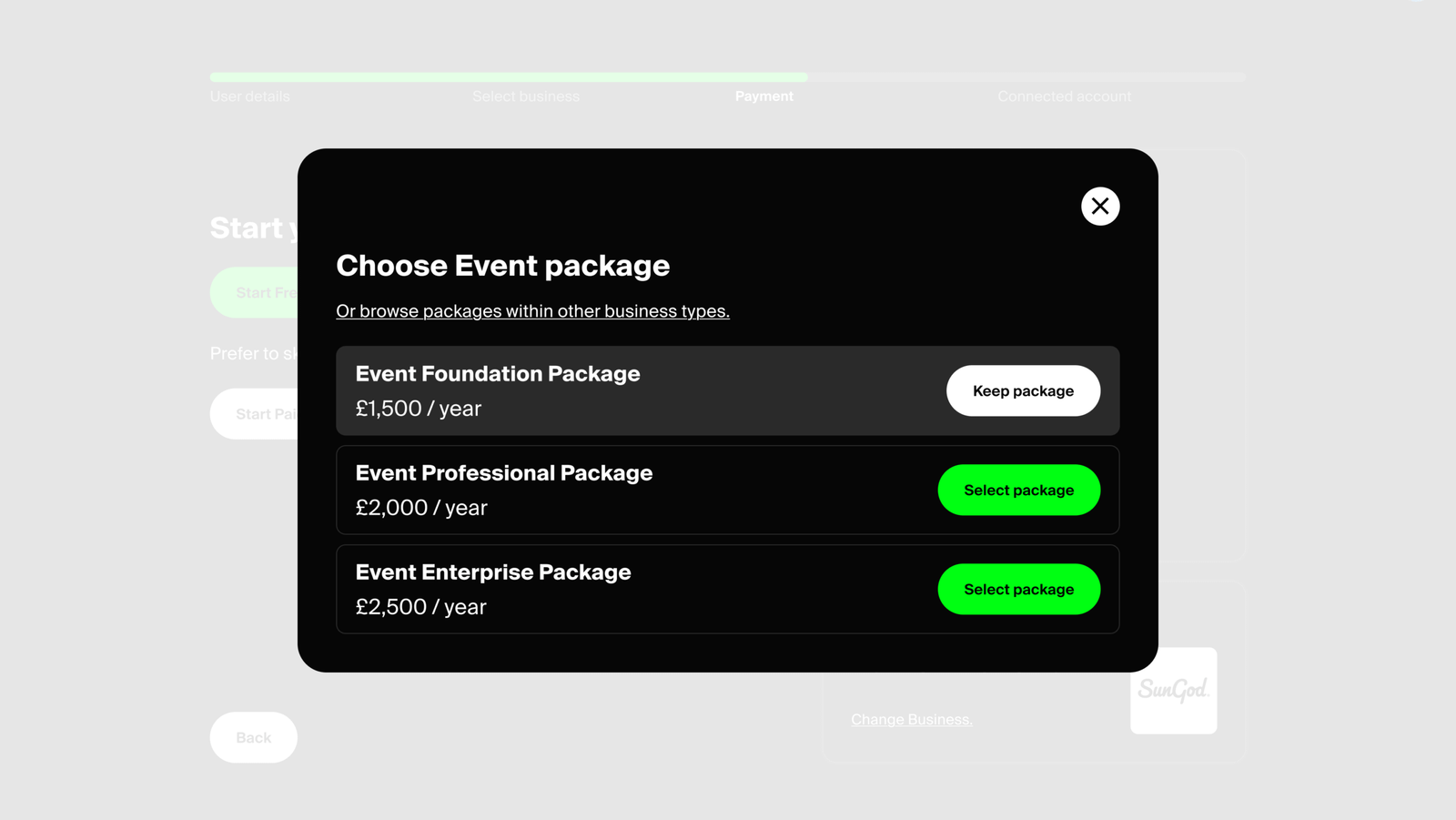
Task: Click the Keep package button
Action: pyautogui.click(x=1023, y=390)
